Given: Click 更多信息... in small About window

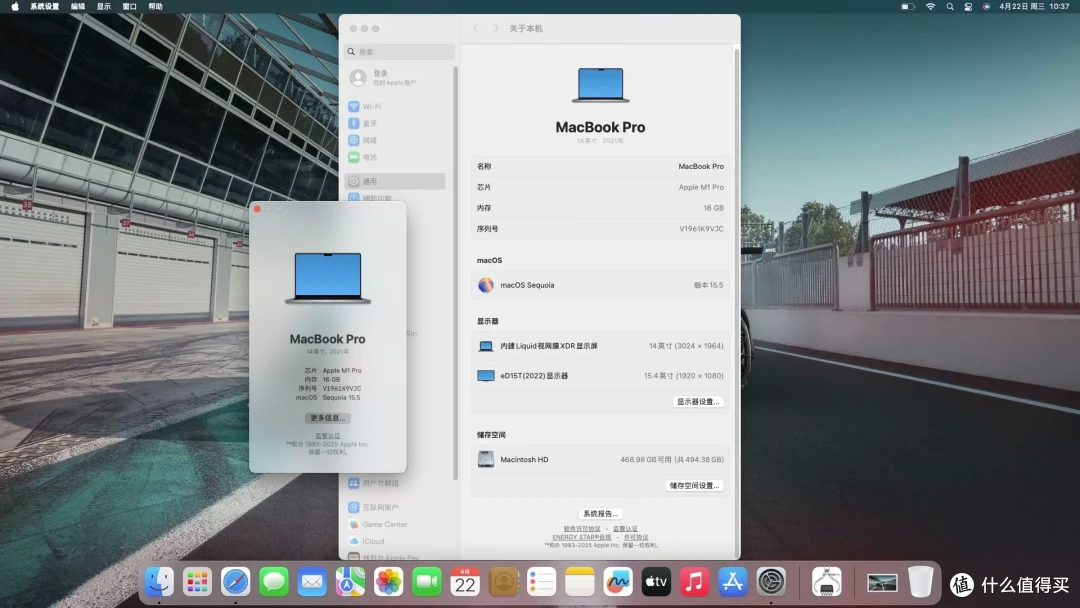Looking at the screenshot, I should pos(328,418).
